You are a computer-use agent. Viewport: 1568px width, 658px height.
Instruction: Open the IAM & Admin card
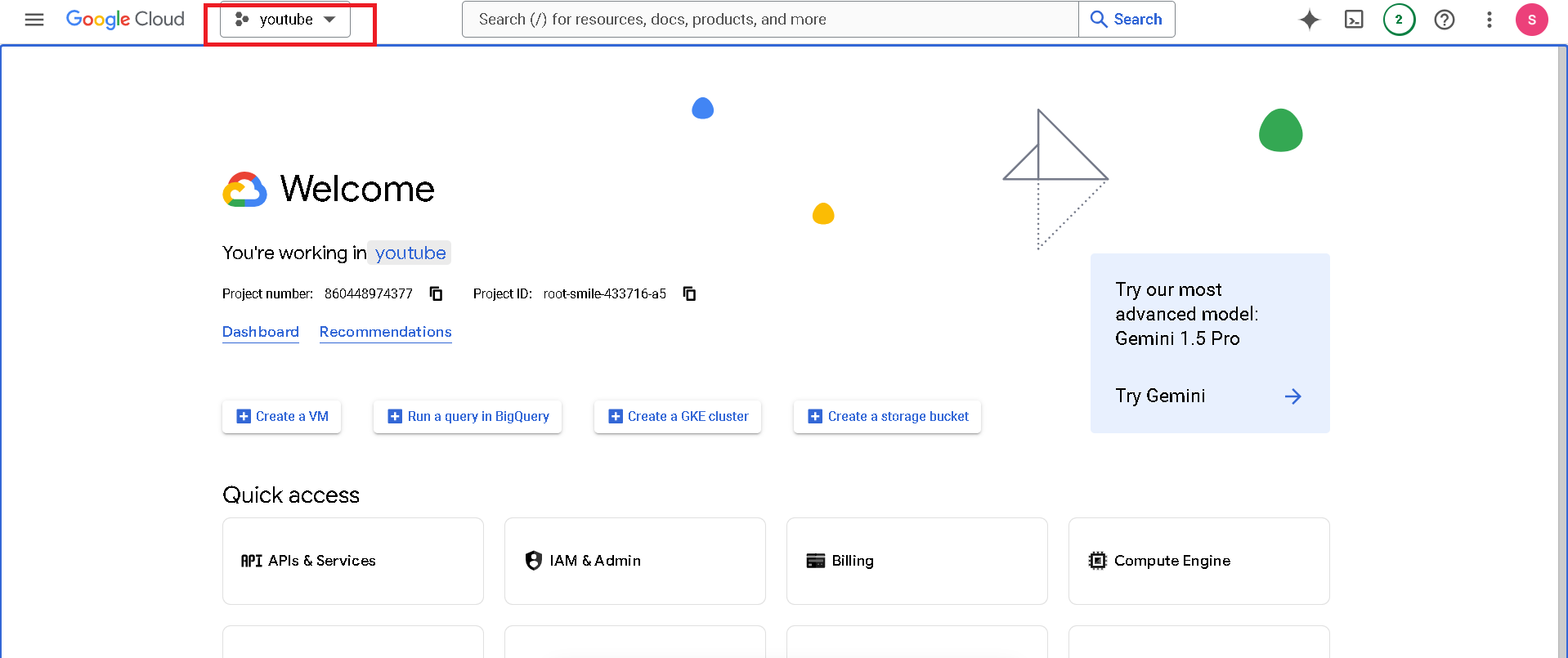point(634,561)
